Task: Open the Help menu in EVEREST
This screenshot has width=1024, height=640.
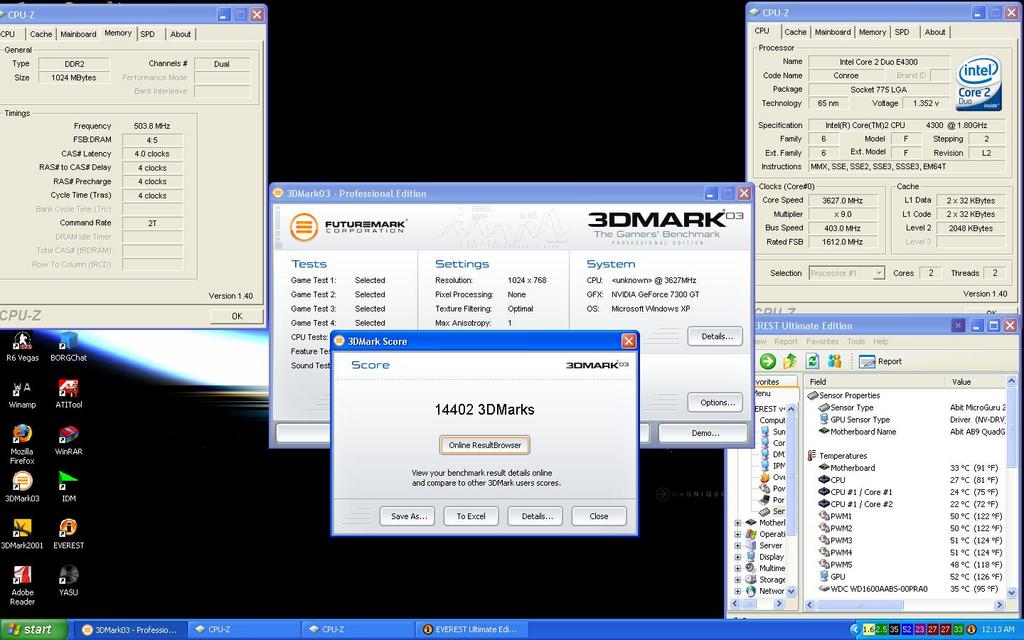Action: point(880,342)
